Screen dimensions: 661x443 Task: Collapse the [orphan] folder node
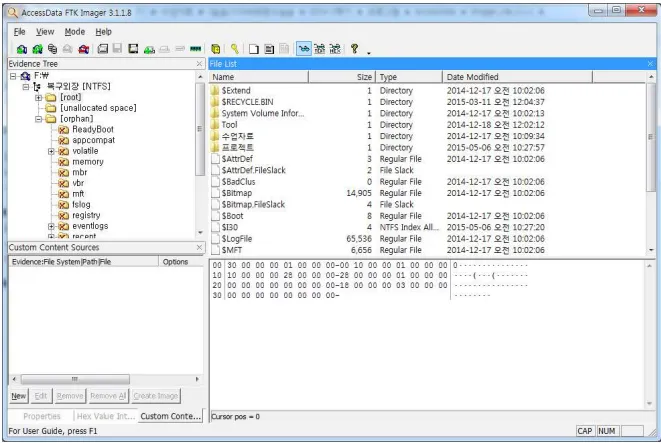click(x=38, y=119)
